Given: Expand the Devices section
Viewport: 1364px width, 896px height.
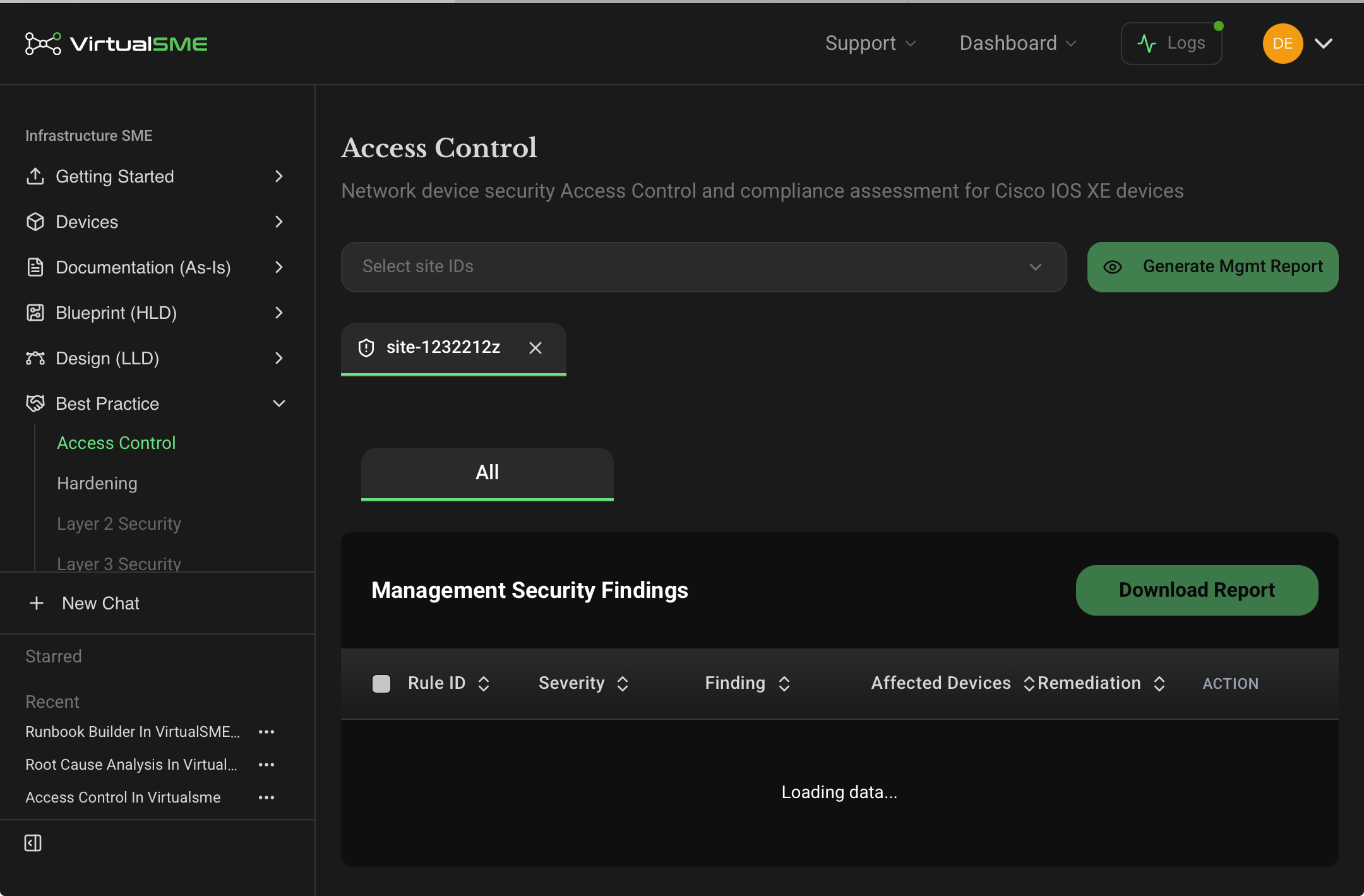Looking at the screenshot, I should click(x=279, y=222).
